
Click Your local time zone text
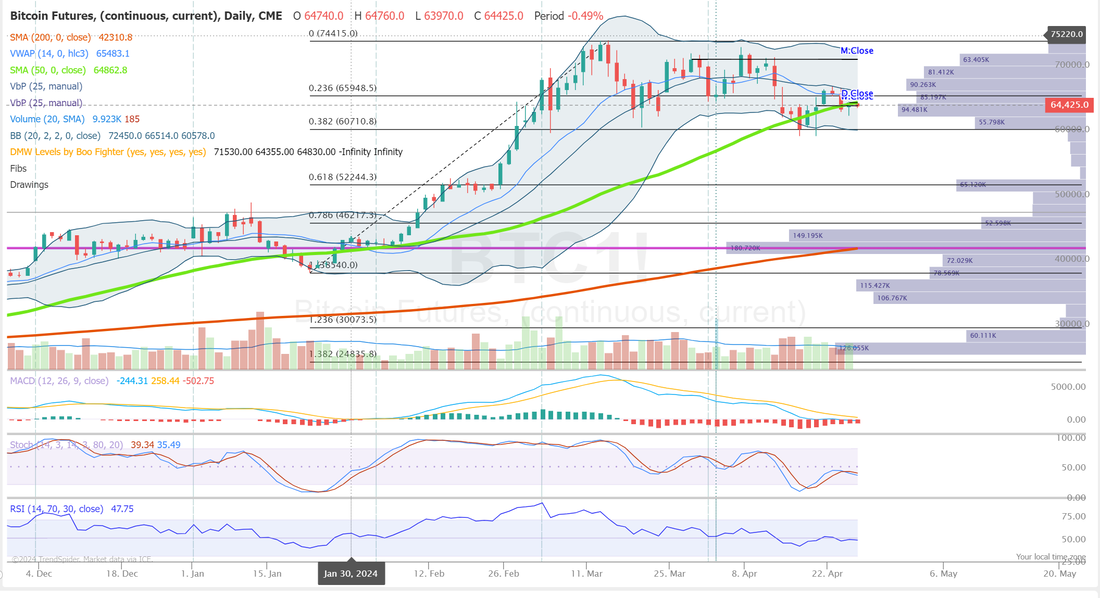[x=1051, y=557]
